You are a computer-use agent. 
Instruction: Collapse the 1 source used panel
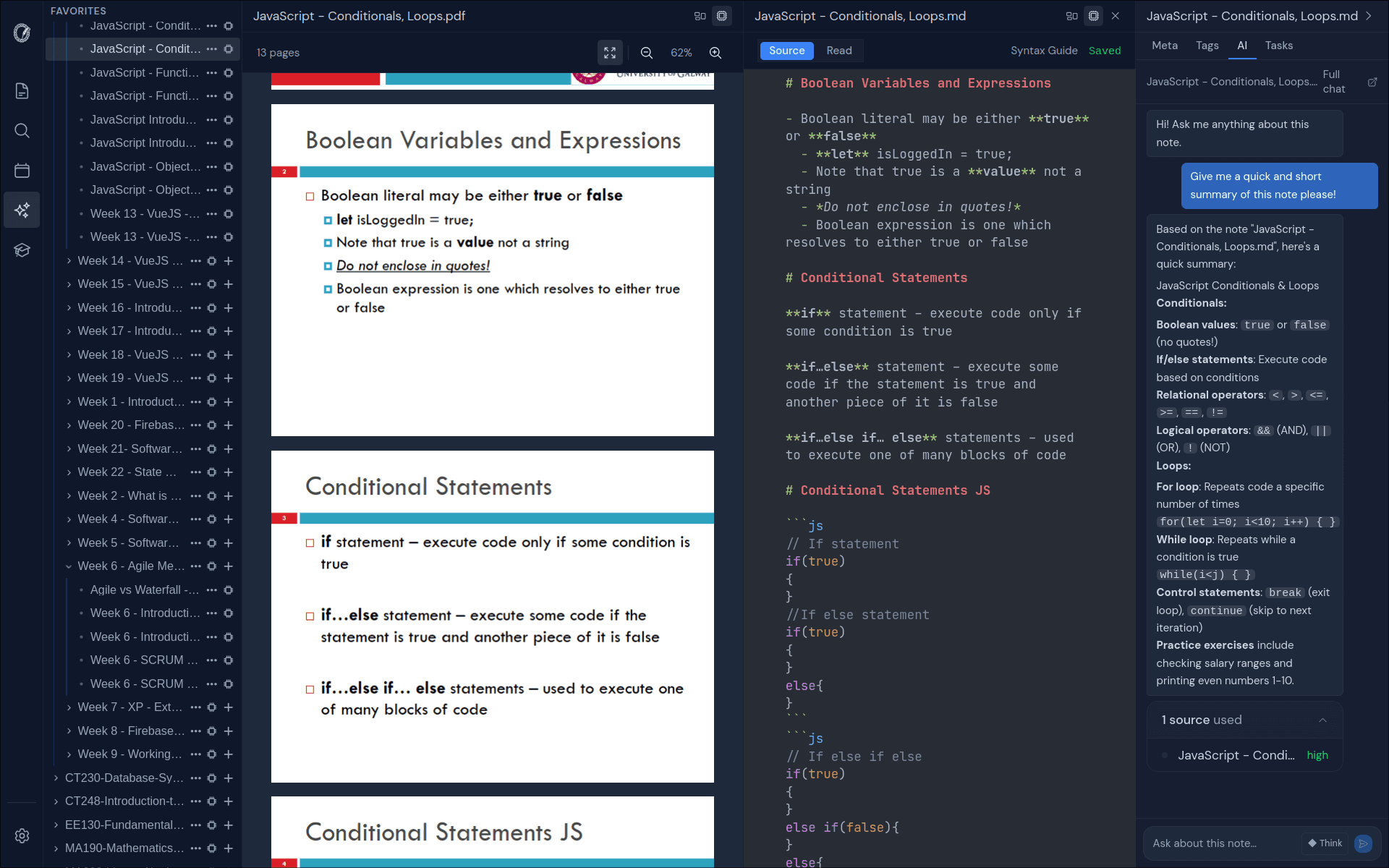pyautogui.click(x=1324, y=720)
